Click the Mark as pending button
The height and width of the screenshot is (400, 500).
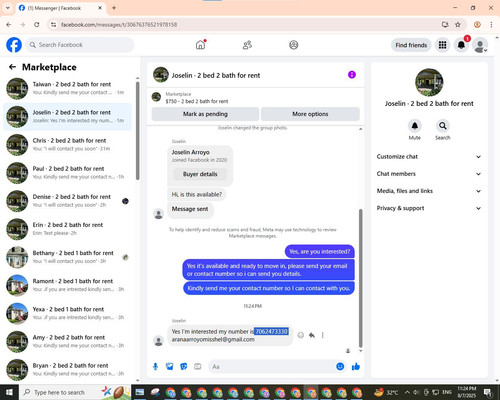(205, 114)
